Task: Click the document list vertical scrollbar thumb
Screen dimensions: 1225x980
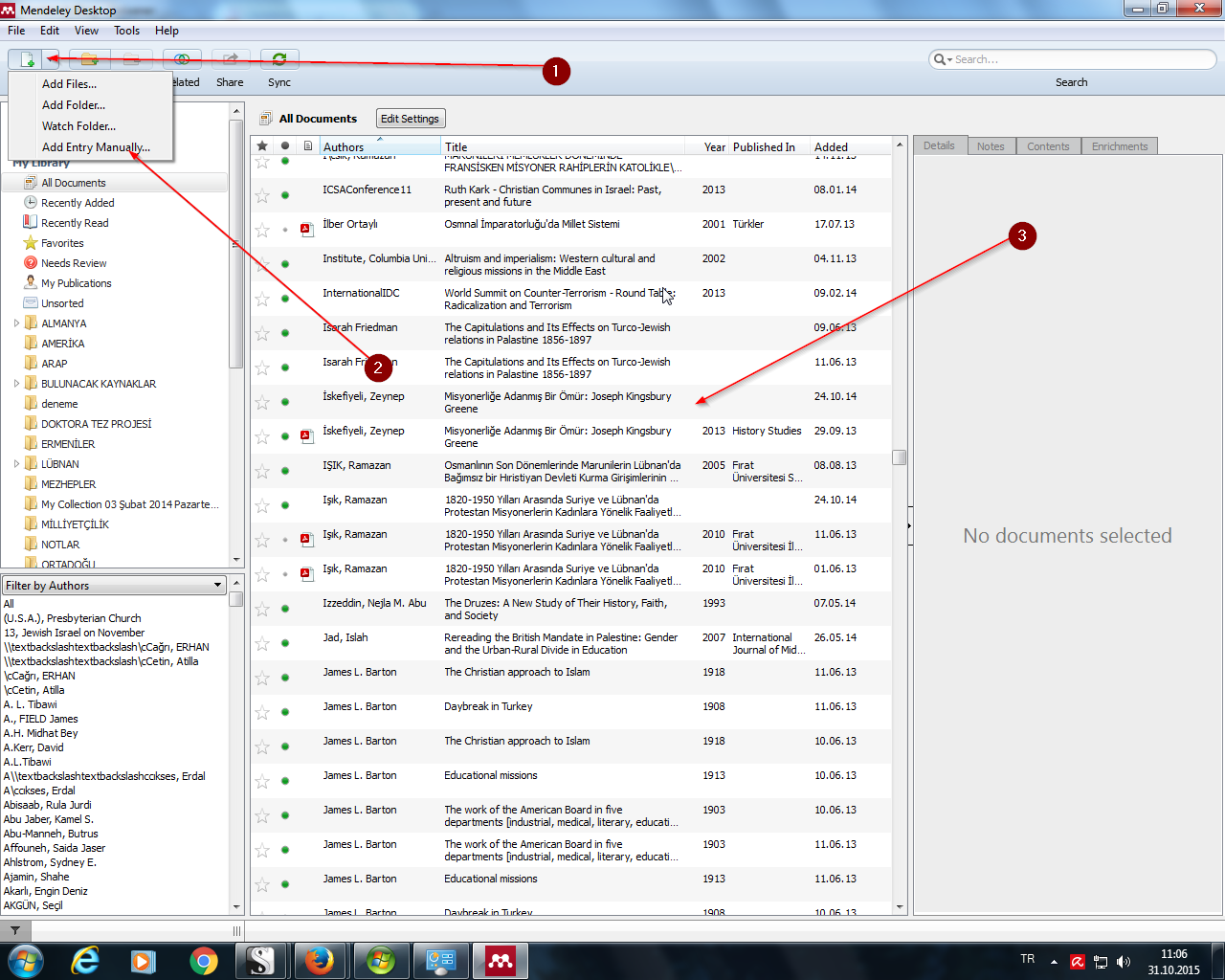Action: click(x=900, y=457)
